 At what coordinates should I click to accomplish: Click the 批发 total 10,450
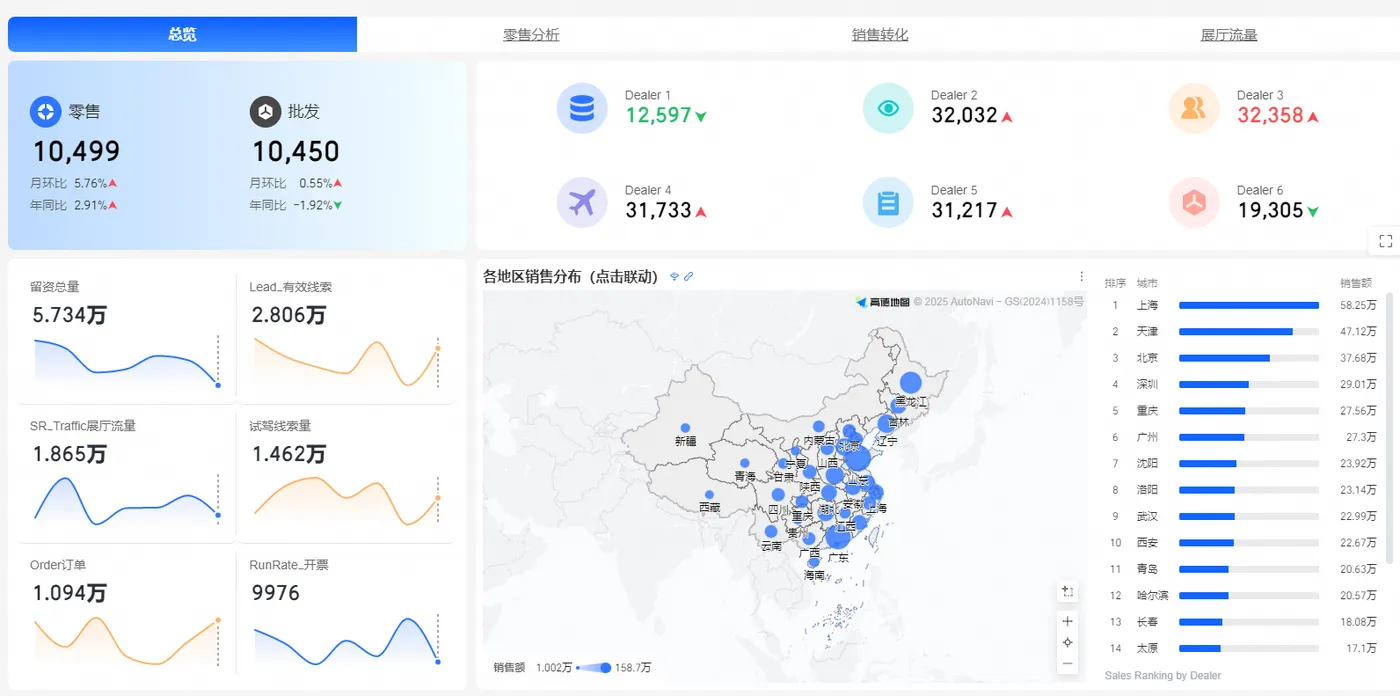296,152
